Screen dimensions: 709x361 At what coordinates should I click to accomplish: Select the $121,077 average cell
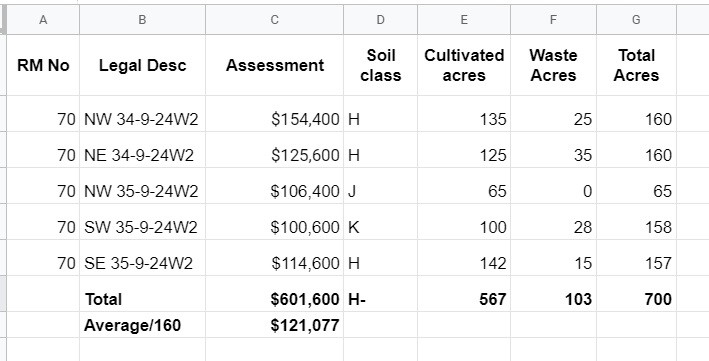[274, 325]
